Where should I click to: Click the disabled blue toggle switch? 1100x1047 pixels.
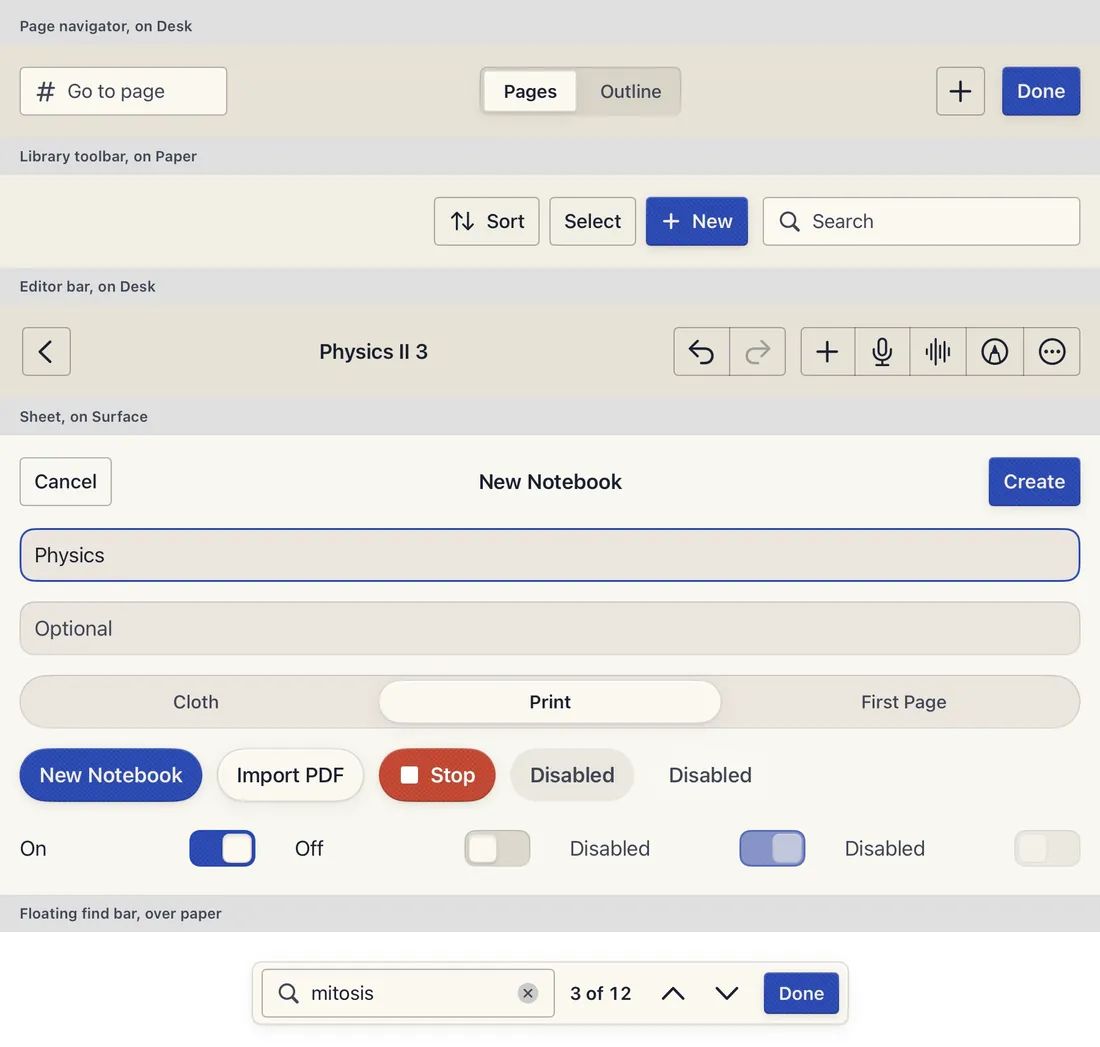(772, 848)
